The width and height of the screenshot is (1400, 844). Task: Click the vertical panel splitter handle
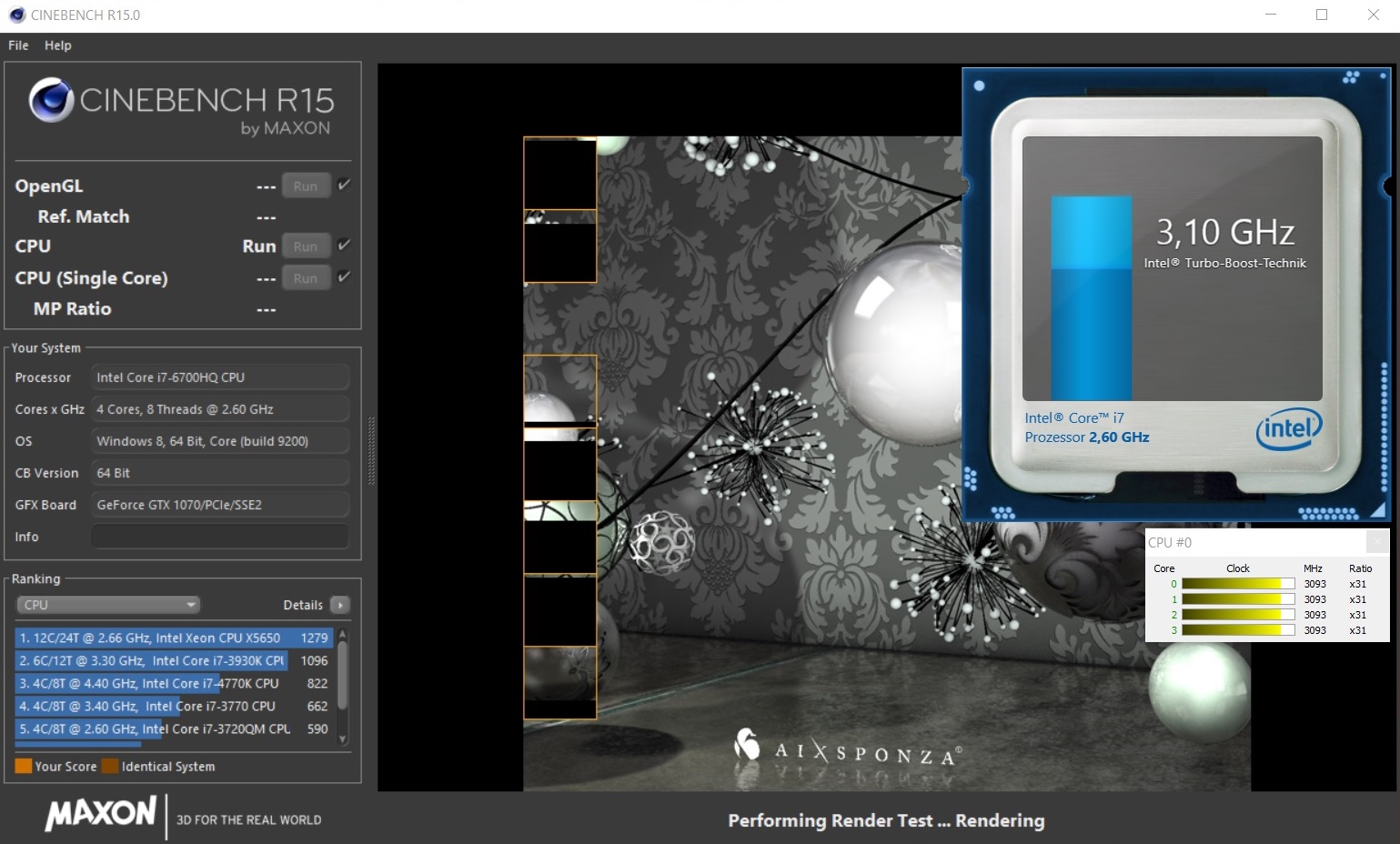[370, 450]
